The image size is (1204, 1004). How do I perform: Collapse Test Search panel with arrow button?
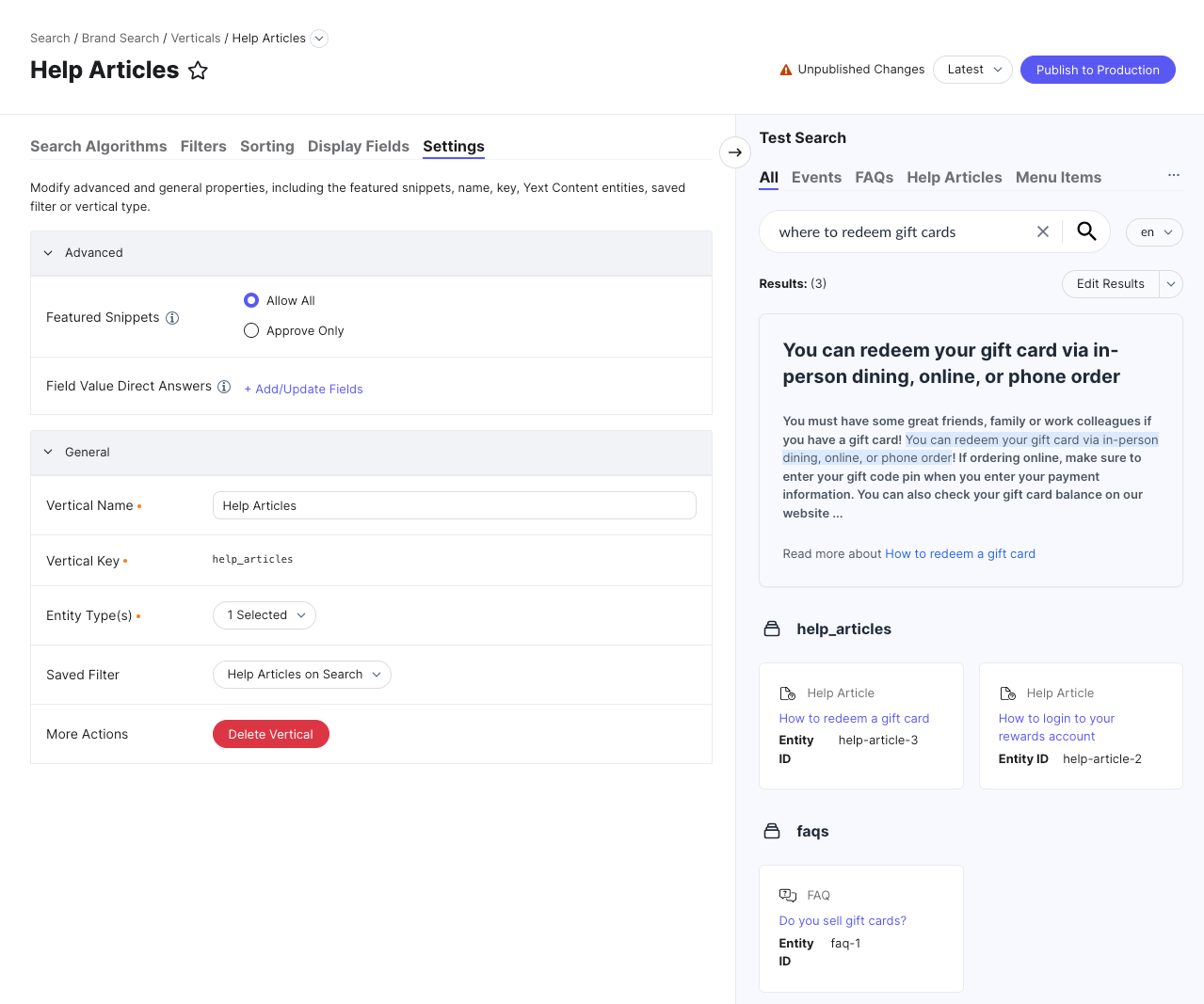point(735,152)
